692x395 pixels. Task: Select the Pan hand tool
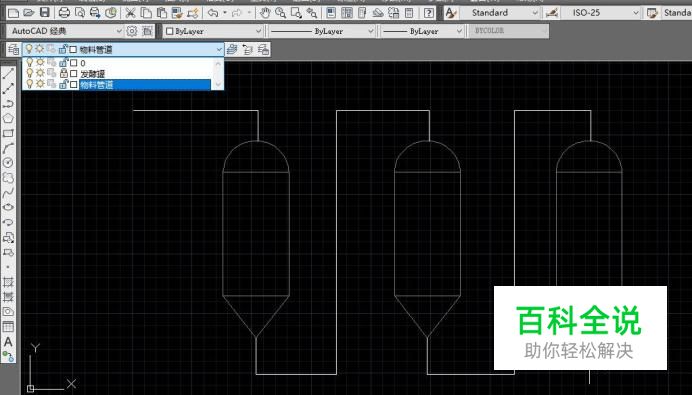click(265, 13)
